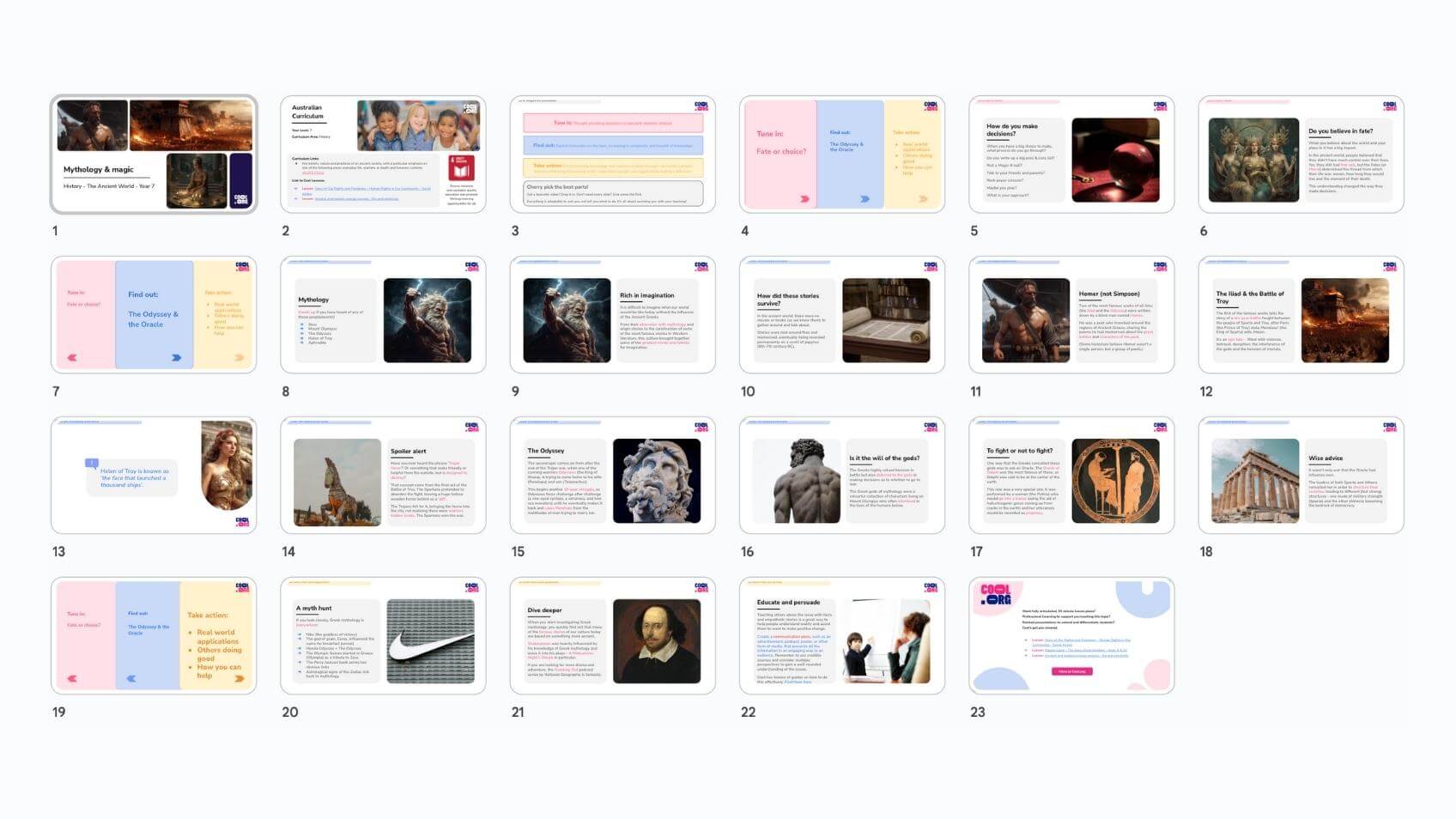Viewport: 1456px width, 819px height.
Task: Click the blue forward arrow on slide 7
Action: [176, 357]
